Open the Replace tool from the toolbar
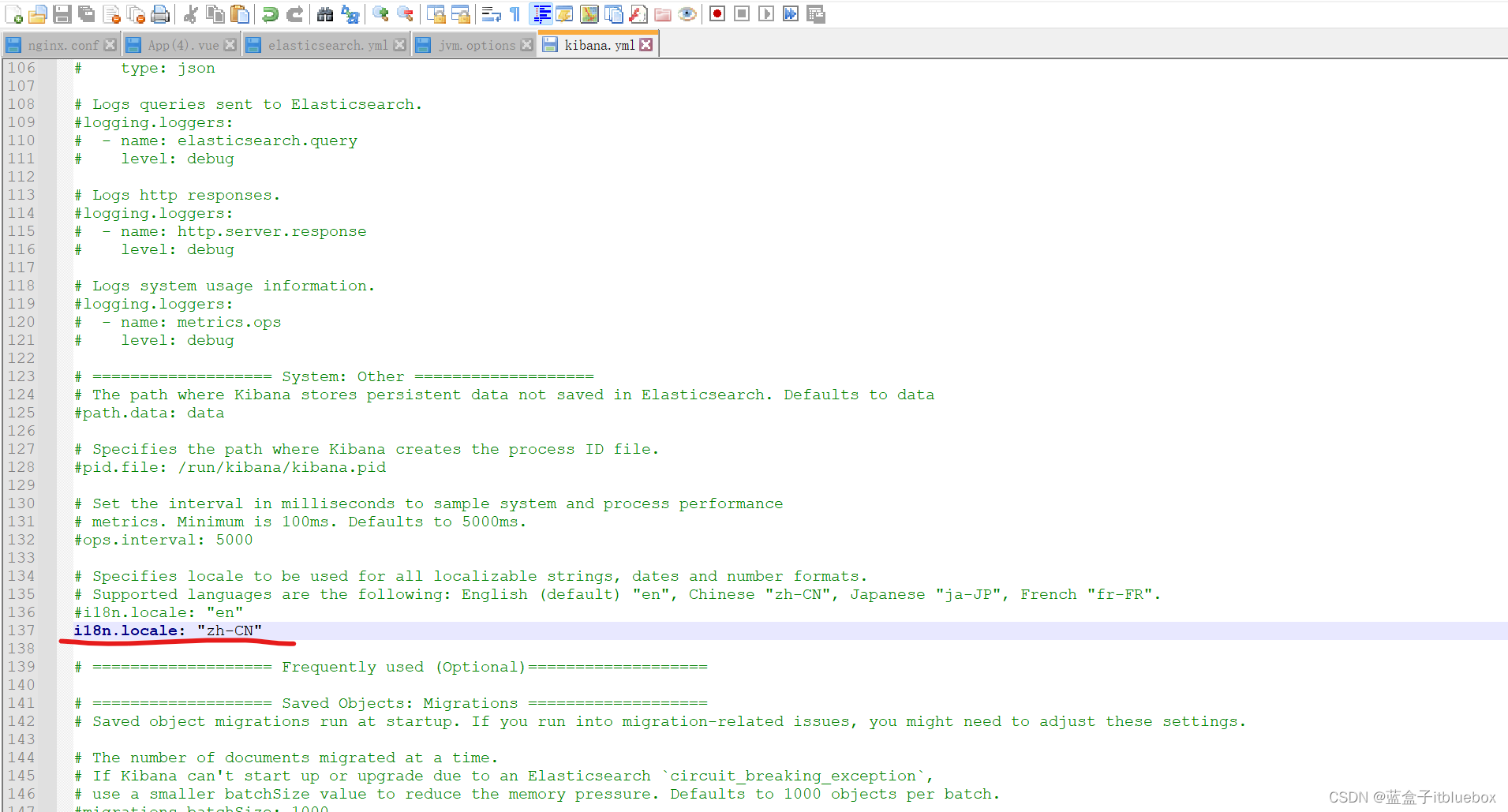The width and height of the screenshot is (1508, 812). pos(348,14)
